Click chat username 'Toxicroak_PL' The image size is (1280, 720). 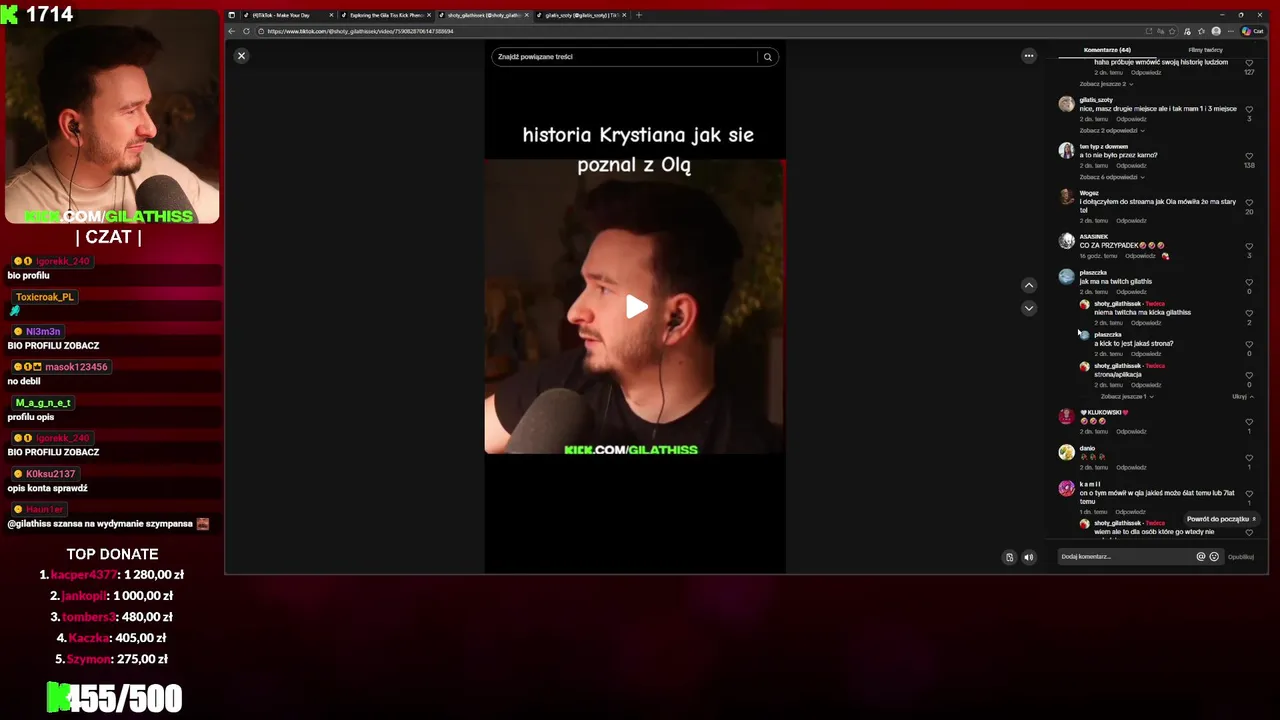[45, 297]
